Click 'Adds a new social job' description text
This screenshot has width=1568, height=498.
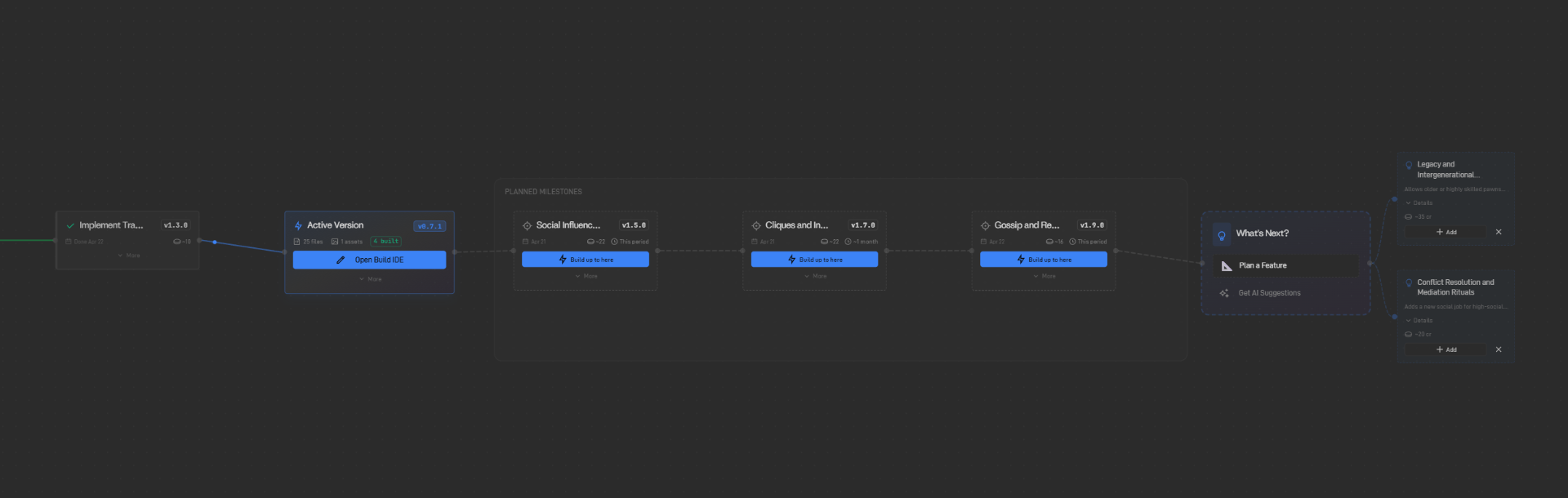(1456, 307)
